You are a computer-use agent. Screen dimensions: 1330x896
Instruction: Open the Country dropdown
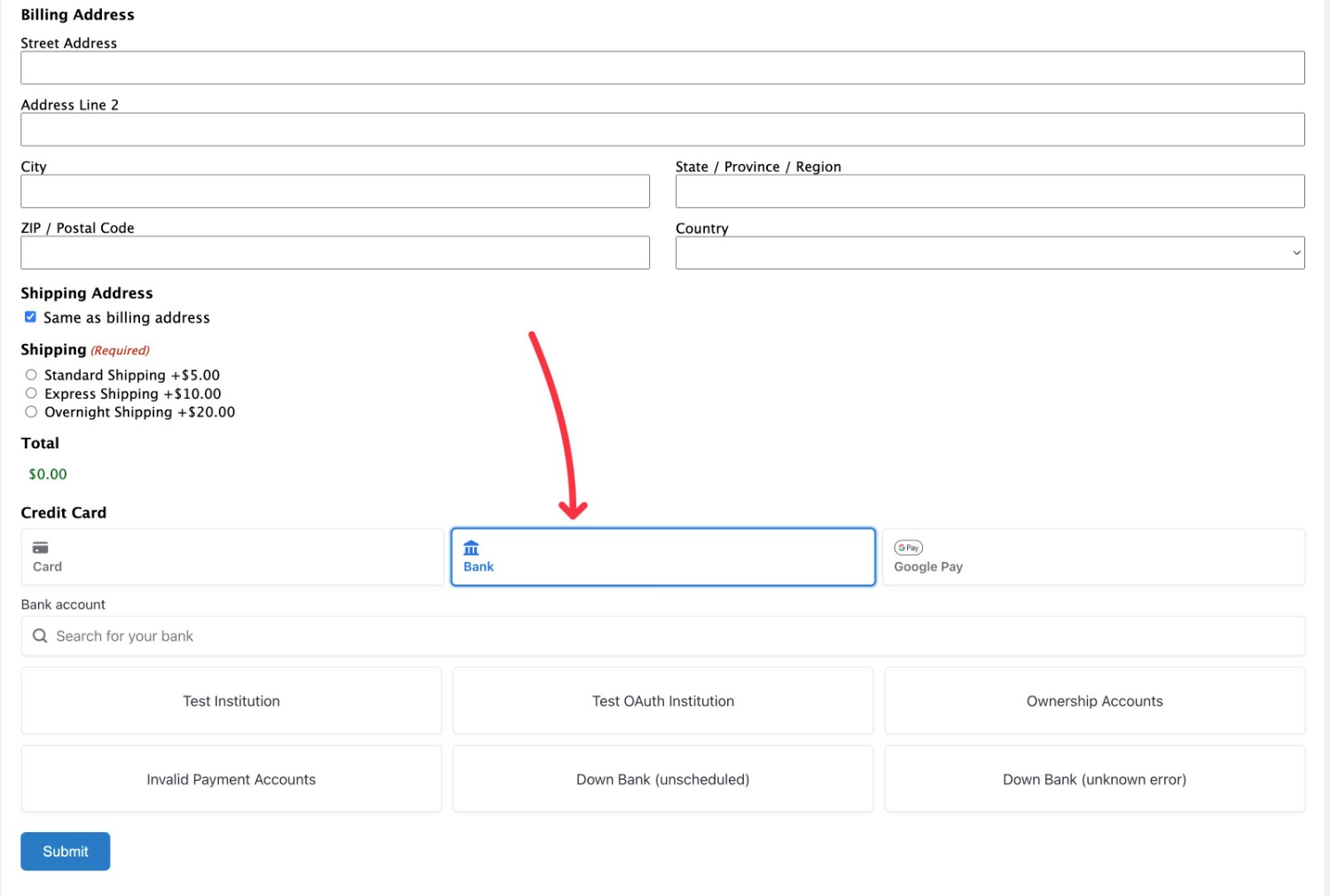click(990, 252)
